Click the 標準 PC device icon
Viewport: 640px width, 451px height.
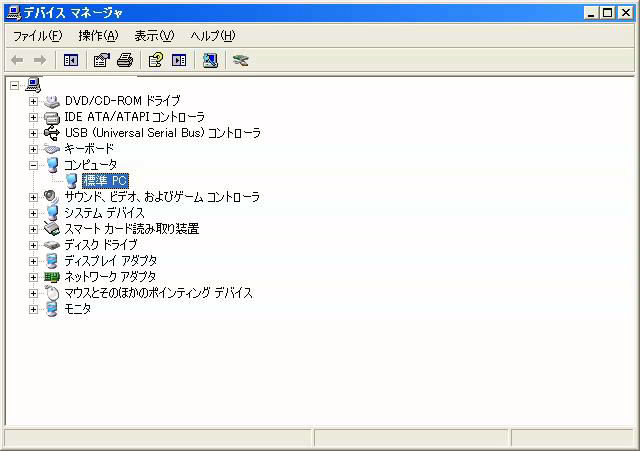(x=71, y=181)
